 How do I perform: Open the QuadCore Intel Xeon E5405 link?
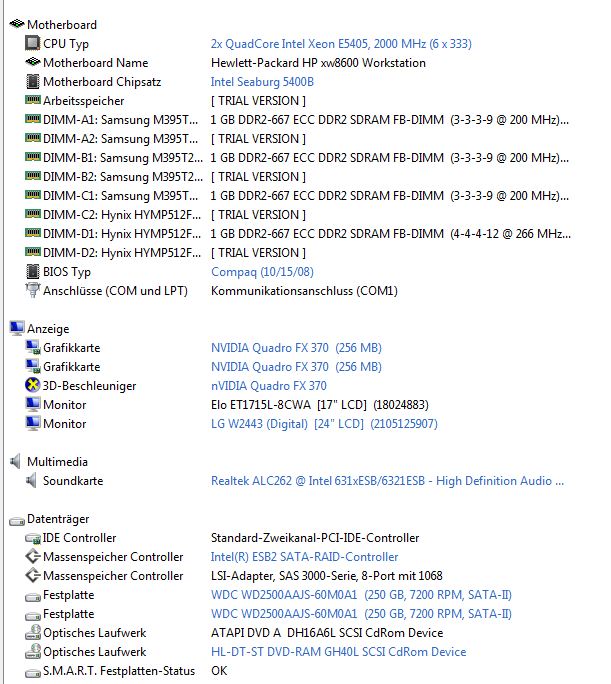coord(341,44)
